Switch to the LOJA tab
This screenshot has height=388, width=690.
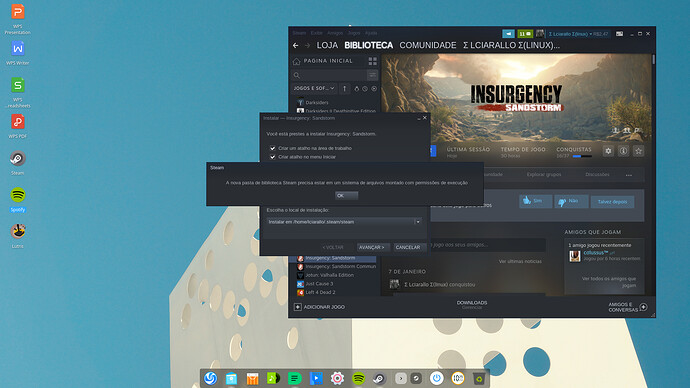pos(327,45)
